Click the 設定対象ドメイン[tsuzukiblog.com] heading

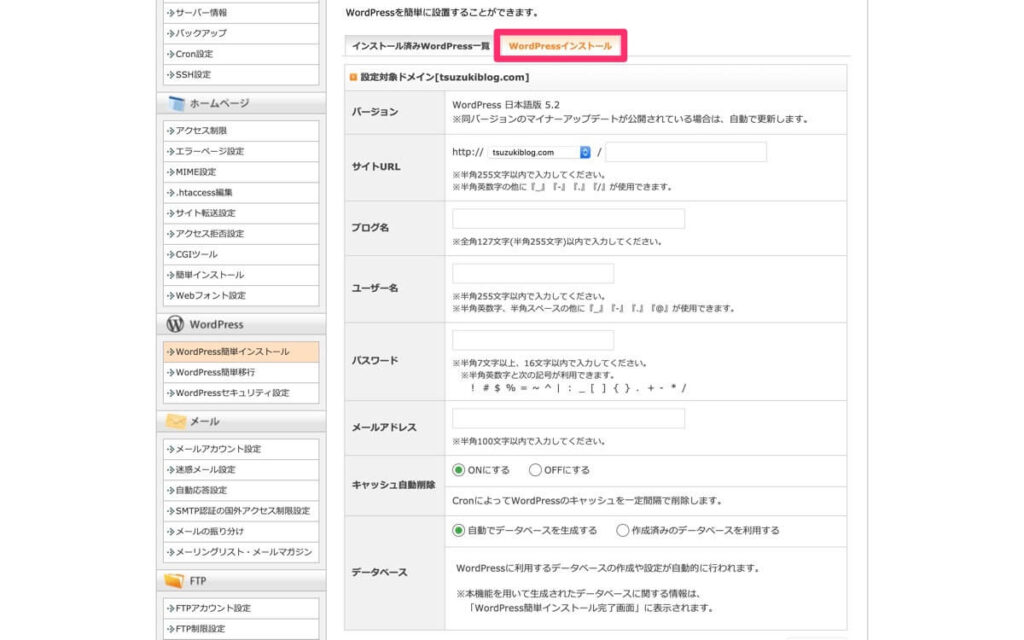[x=445, y=77]
